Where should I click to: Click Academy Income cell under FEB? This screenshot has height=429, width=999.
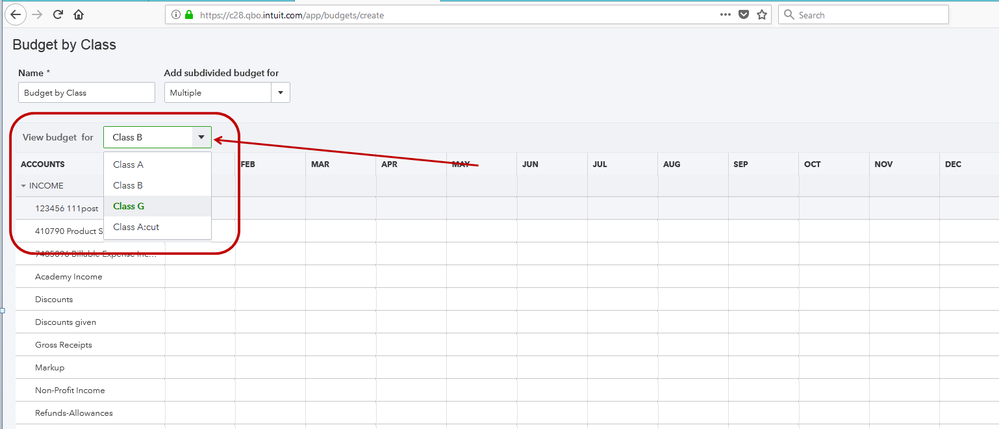point(270,277)
